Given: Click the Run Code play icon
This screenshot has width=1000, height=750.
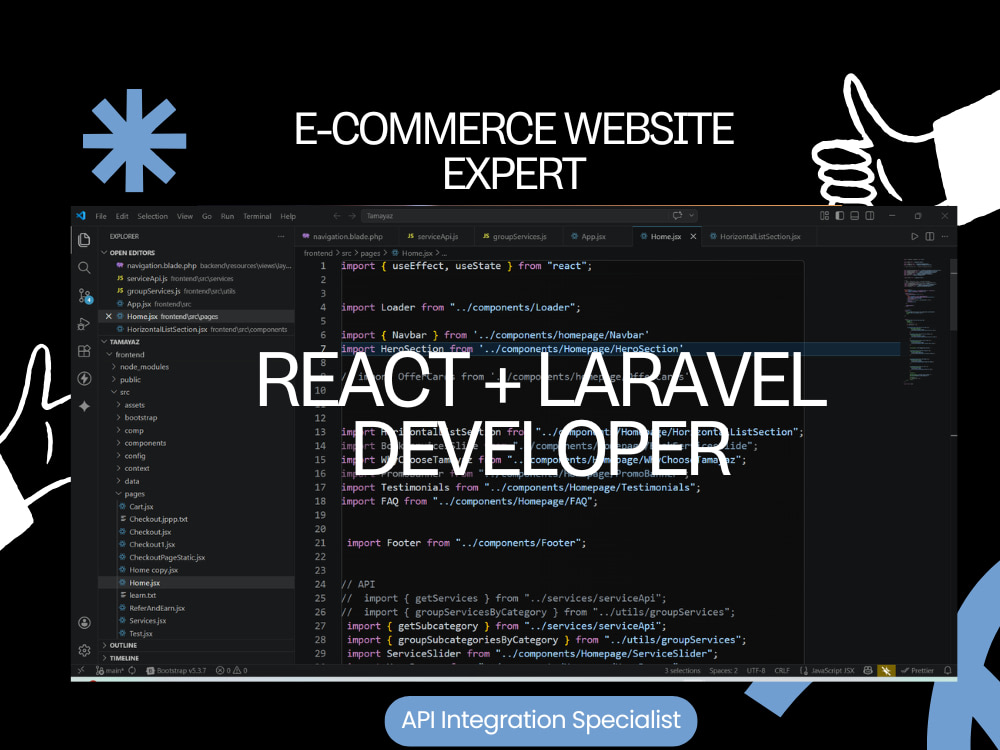Looking at the screenshot, I should click(x=915, y=237).
